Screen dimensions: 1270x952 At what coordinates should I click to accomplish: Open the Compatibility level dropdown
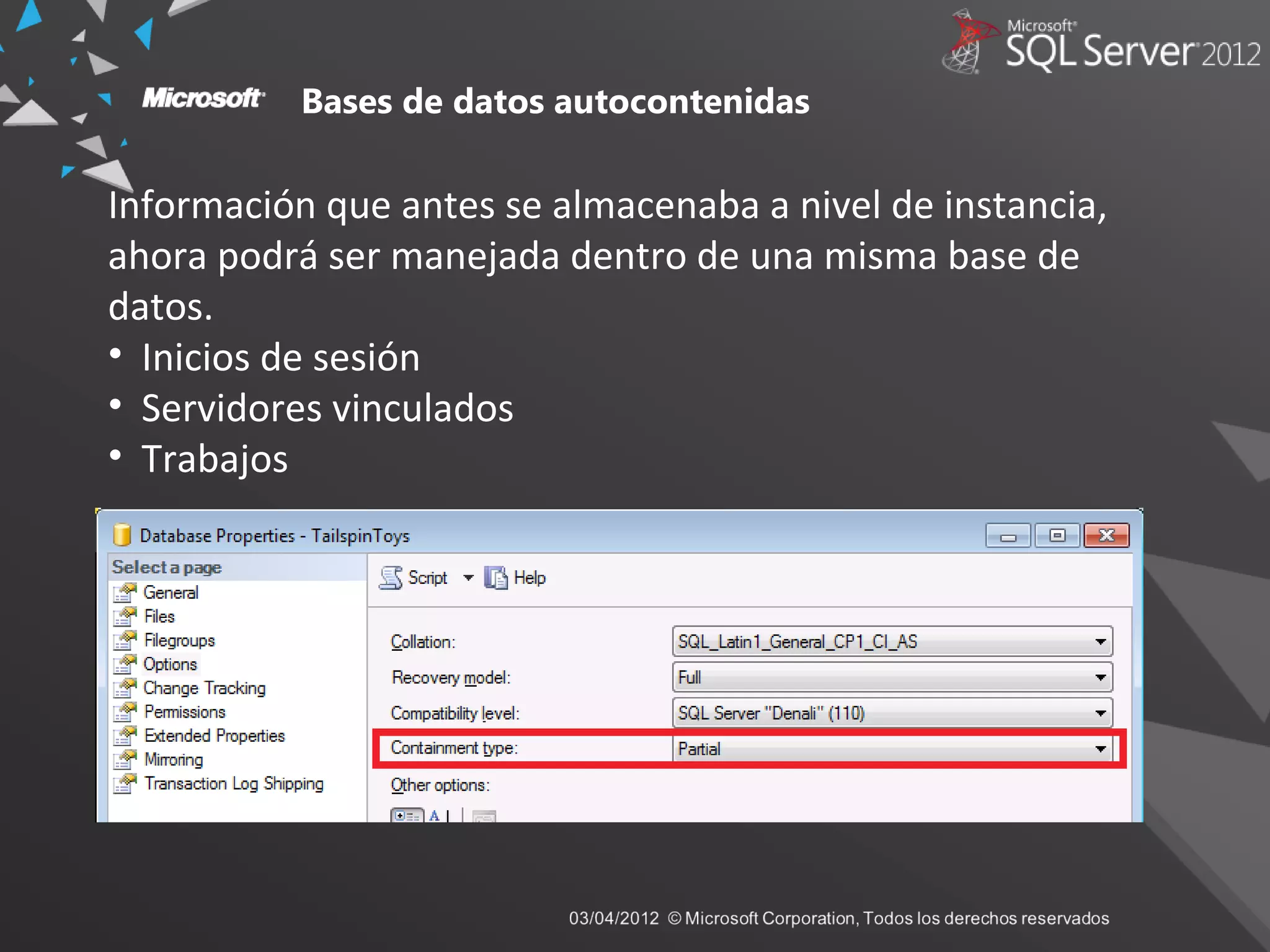[x=892, y=713]
